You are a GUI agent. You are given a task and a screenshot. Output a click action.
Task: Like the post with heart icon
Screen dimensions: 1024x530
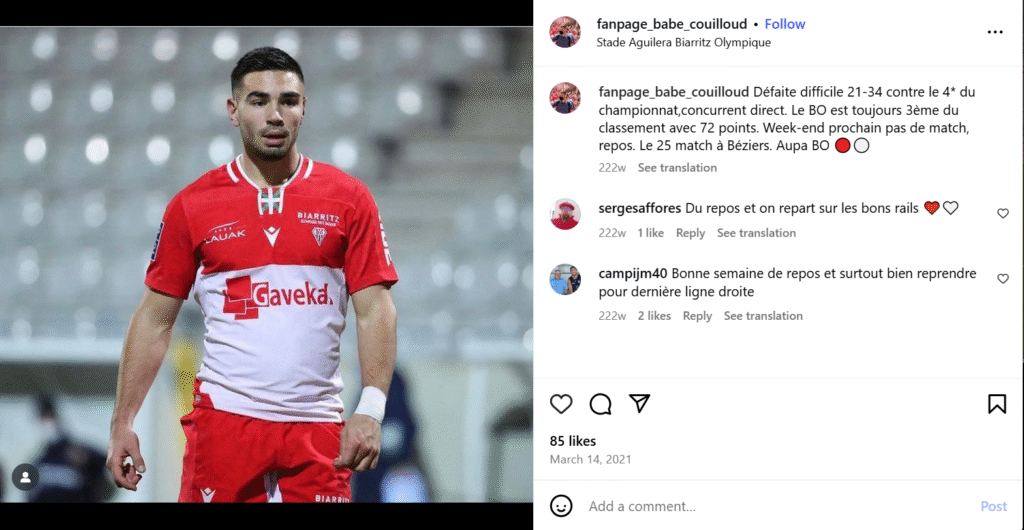(562, 404)
